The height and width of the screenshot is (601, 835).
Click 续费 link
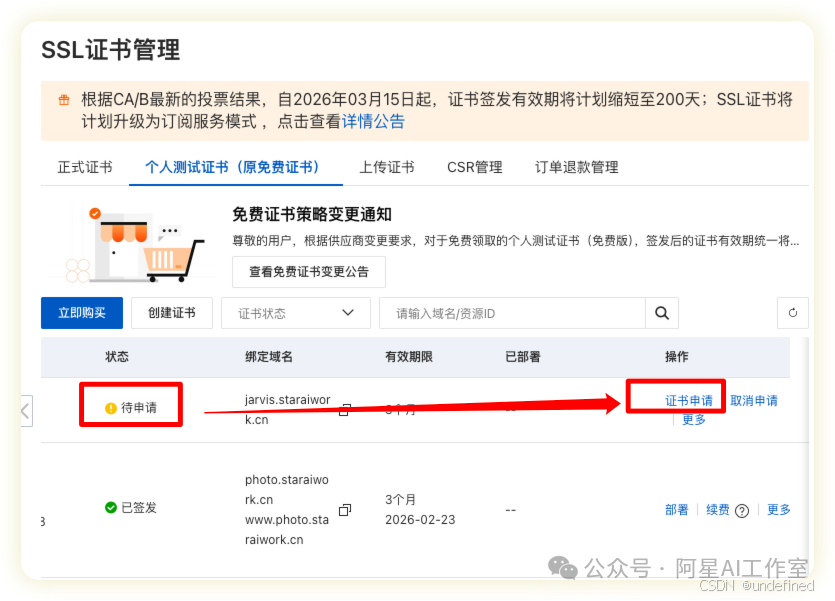point(717,510)
